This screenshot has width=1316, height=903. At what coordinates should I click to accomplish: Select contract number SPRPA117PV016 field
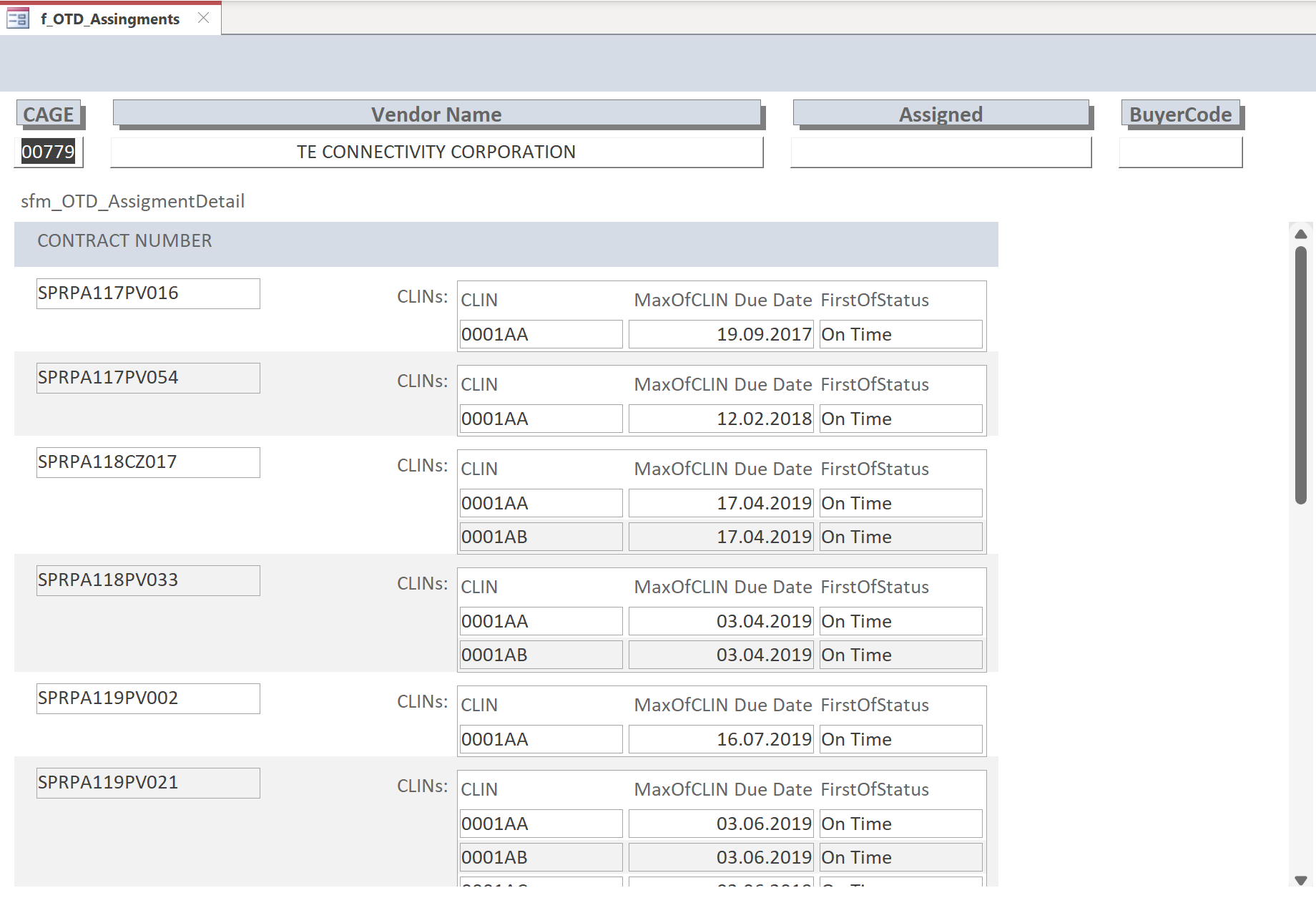[x=148, y=293]
